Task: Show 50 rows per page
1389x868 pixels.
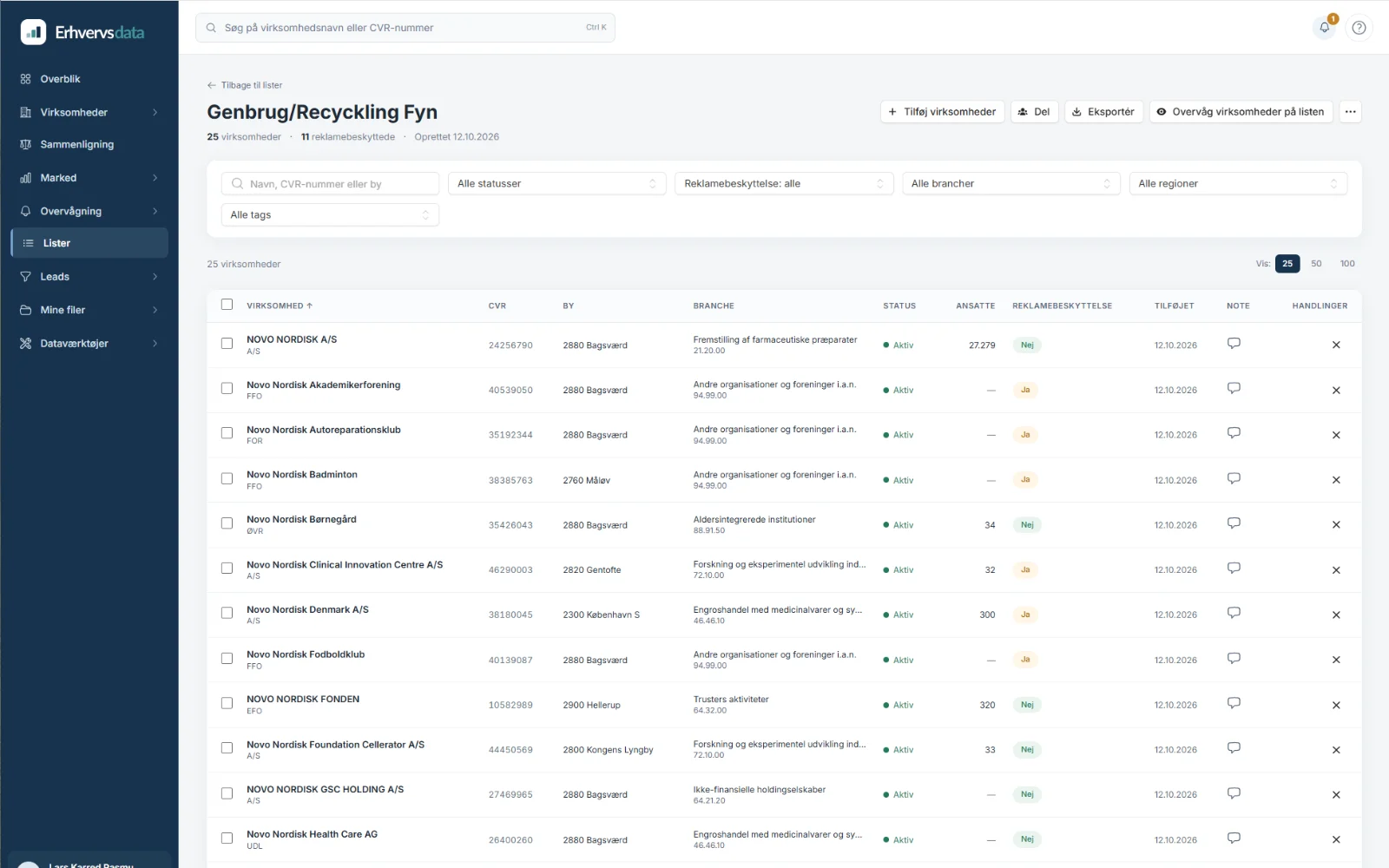Action: [x=1316, y=264]
